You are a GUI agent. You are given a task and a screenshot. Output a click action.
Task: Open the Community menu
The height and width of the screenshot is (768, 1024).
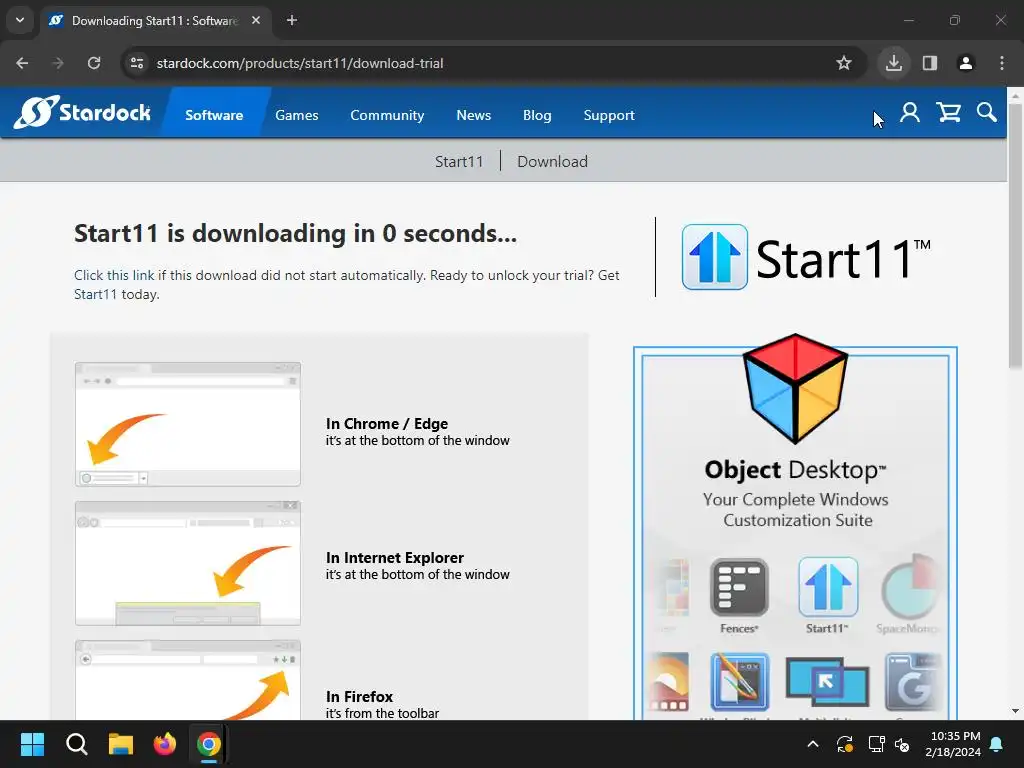point(387,115)
